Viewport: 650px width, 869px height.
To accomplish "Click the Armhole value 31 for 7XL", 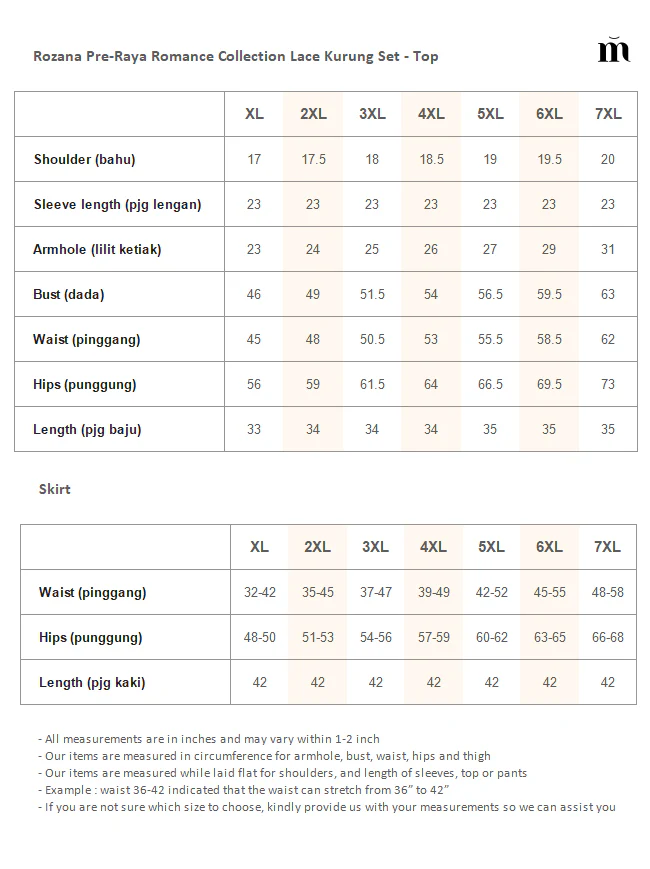I will pos(608,249).
